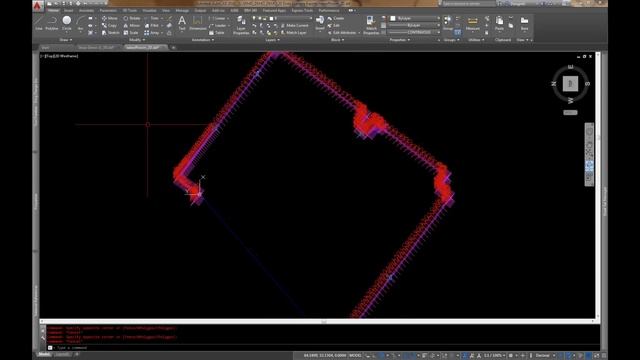Expand the Annotation panel
Image resolution: width=640 pixels, height=360 pixels.
pyautogui.click(x=203, y=40)
